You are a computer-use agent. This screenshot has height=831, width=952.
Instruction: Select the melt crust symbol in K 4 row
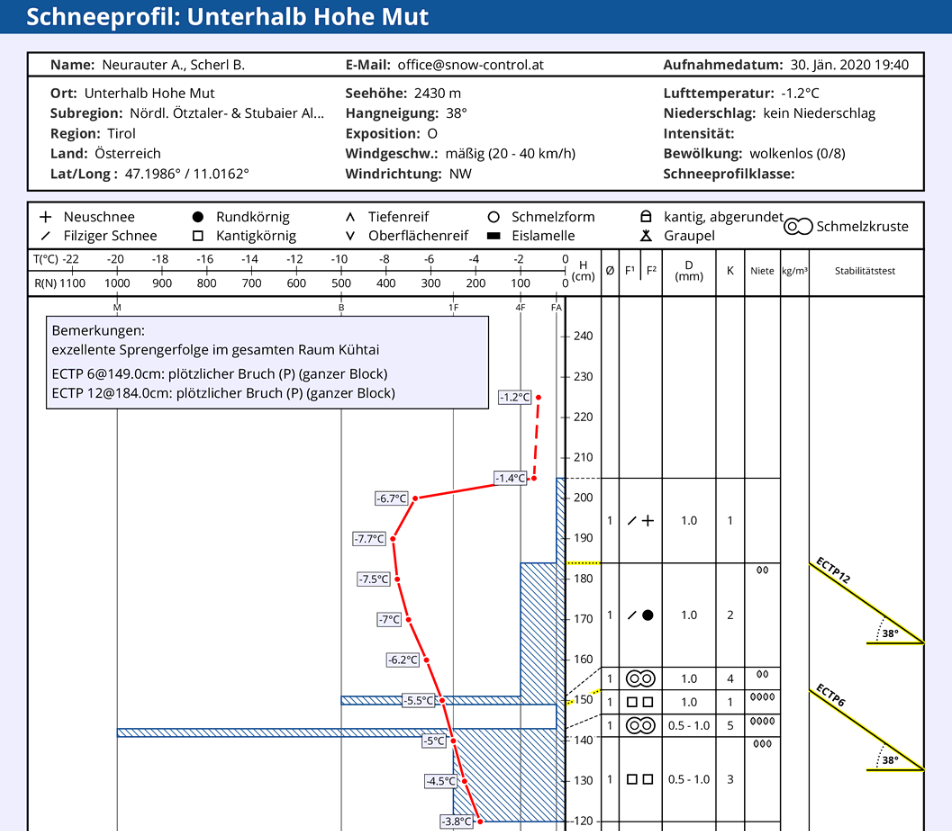click(x=641, y=678)
